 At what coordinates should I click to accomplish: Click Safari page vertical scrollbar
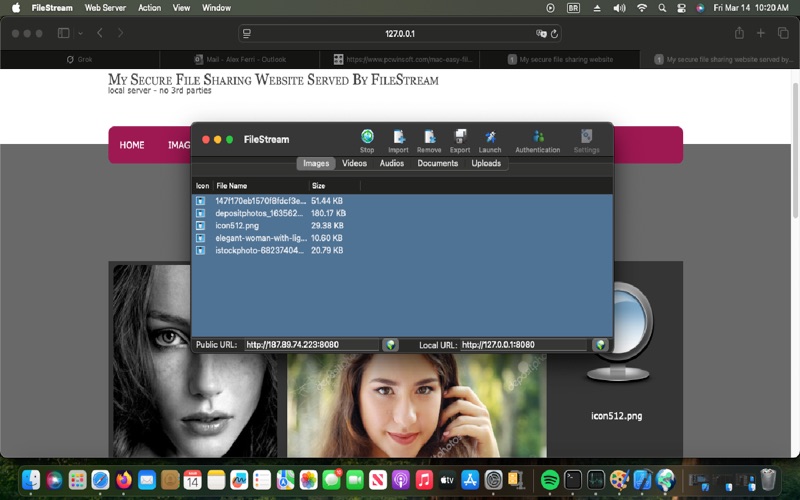(795, 151)
